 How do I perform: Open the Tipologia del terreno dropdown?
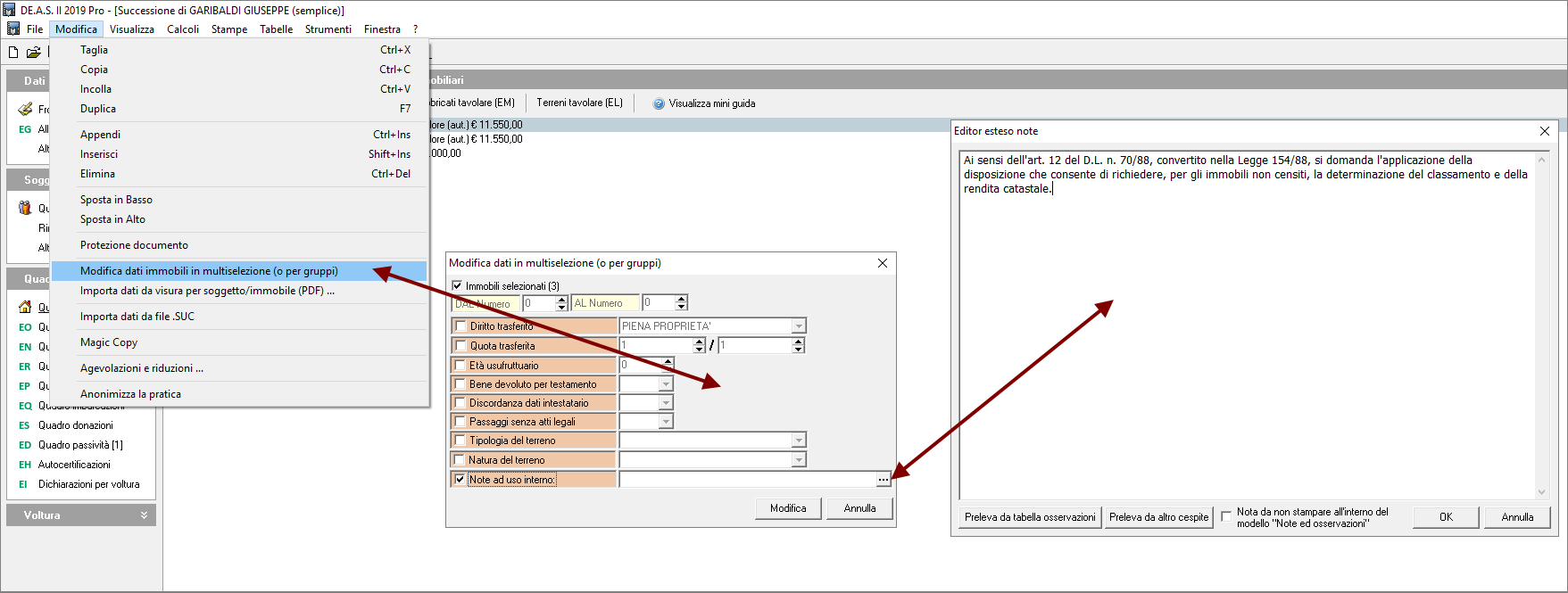point(799,441)
